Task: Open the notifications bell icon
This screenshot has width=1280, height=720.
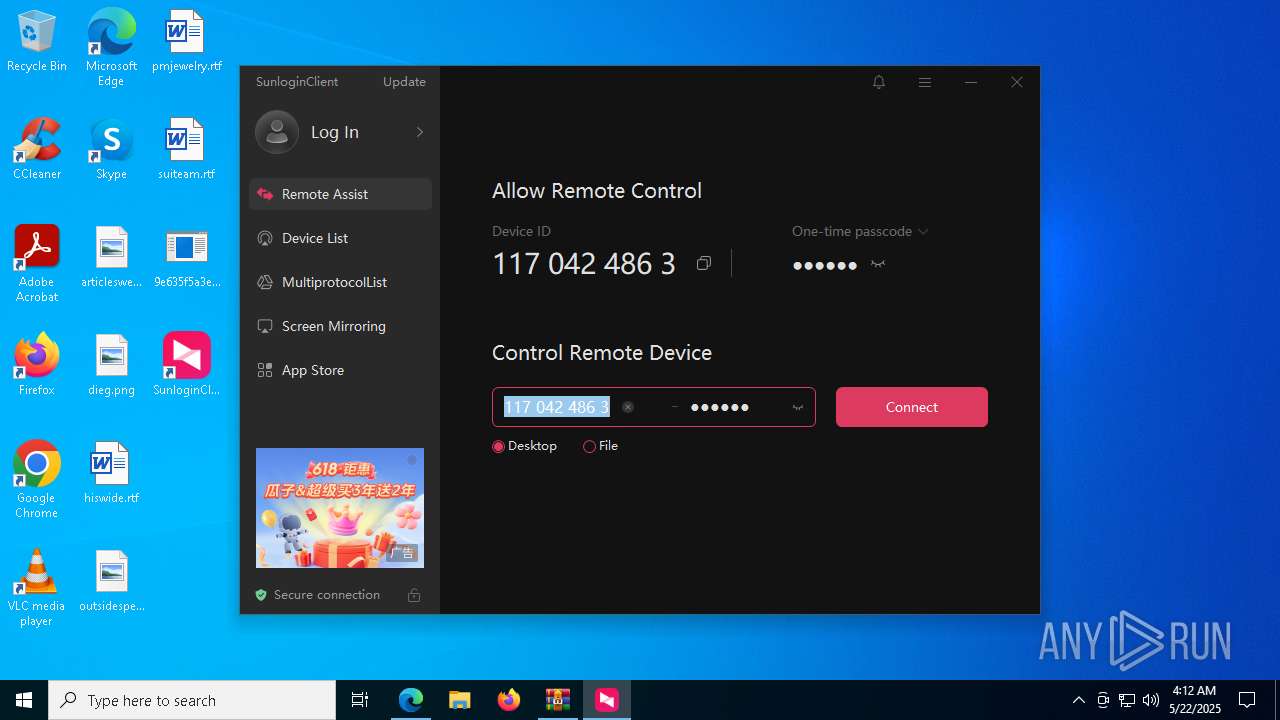Action: pyautogui.click(x=879, y=82)
